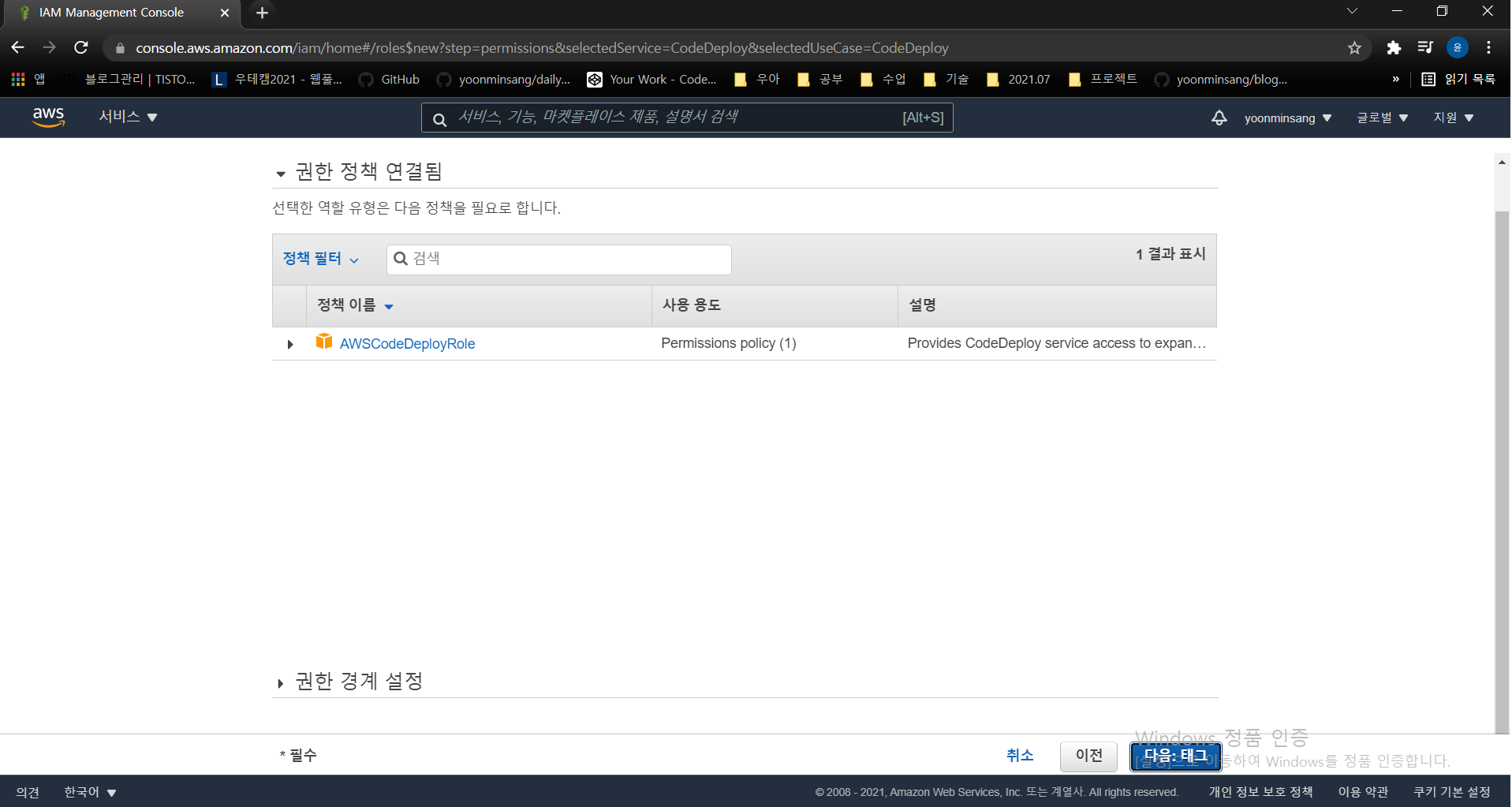Click the browser address bar URL
The image size is (1512, 807).
click(x=542, y=48)
